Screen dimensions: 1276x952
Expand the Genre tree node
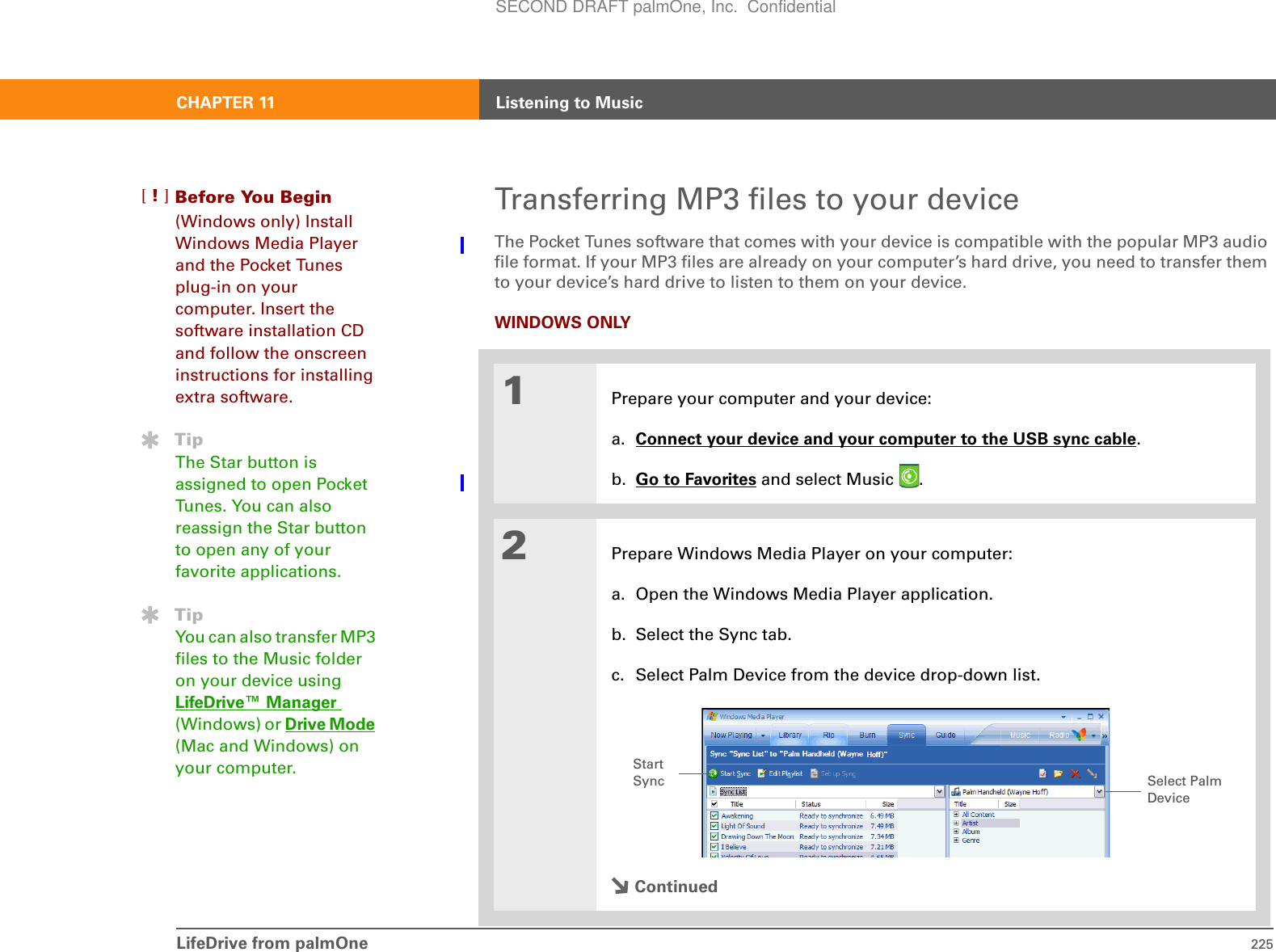pyautogui.click(x=956, y=840)
